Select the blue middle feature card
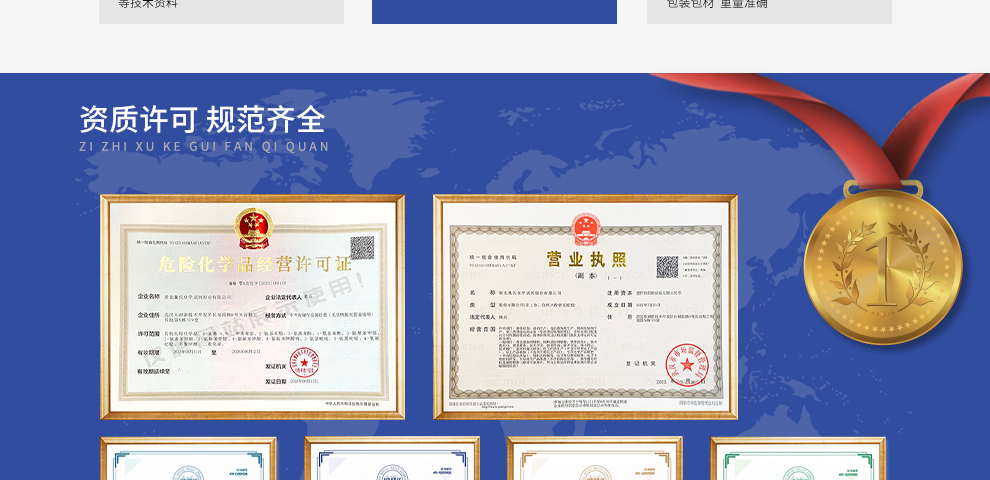The image size is (990, 480). (494, 11)
